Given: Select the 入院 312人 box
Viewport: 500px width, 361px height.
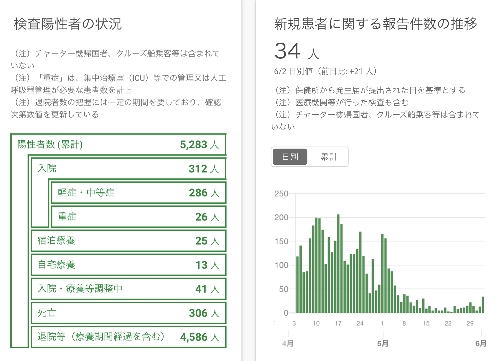Looking at the screenshot, I should 128,169.
